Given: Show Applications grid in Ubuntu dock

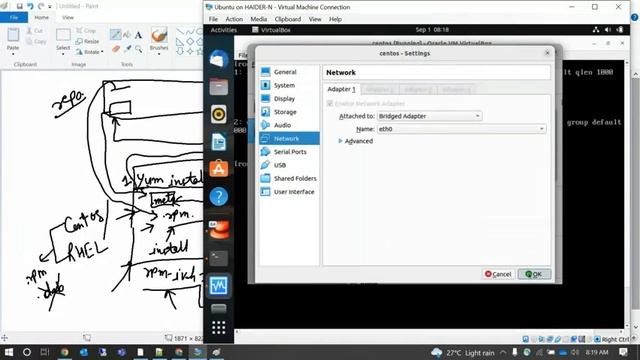Looking at the screenshot, I should tap(219, 327).
